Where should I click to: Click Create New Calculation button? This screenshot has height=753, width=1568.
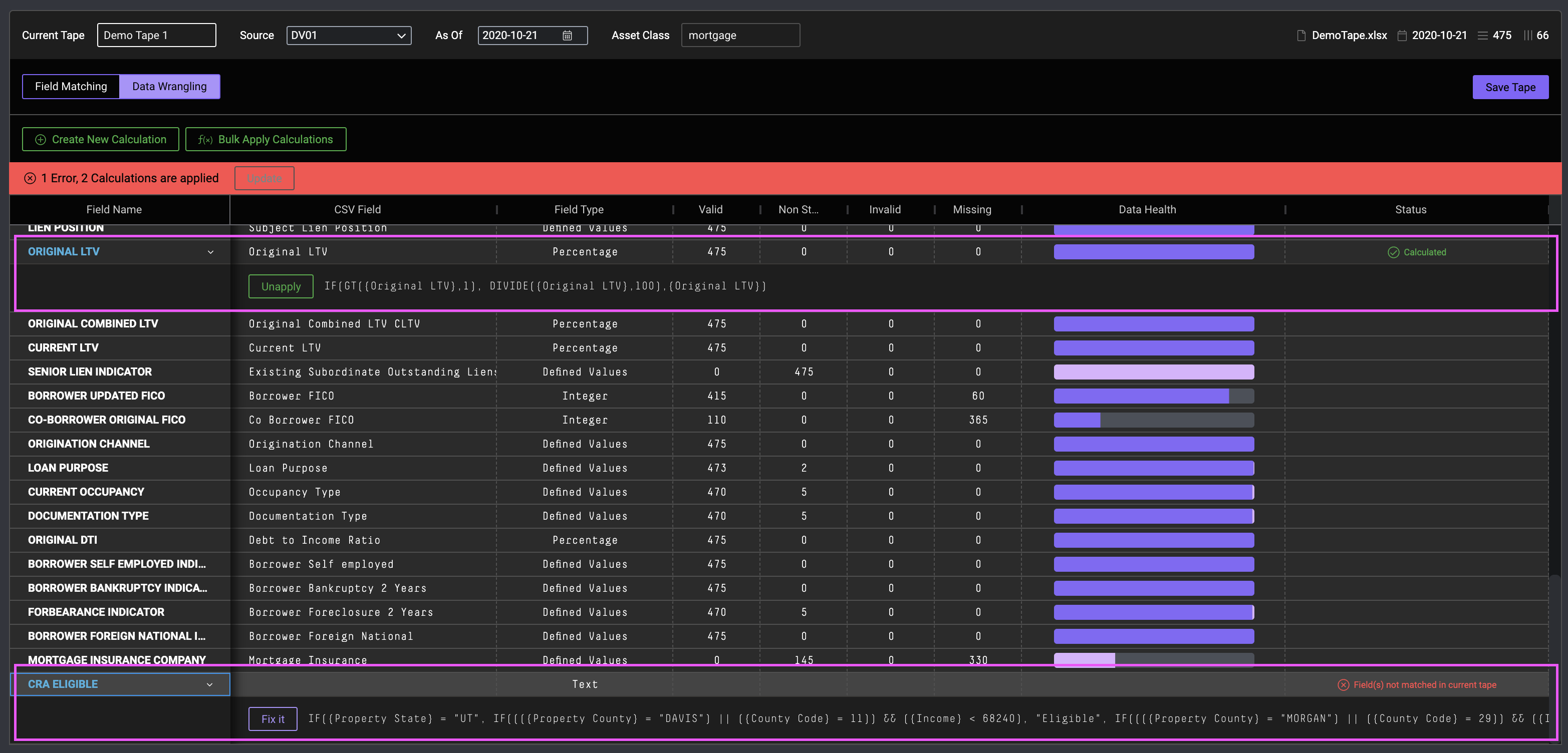tap(100, 139)
